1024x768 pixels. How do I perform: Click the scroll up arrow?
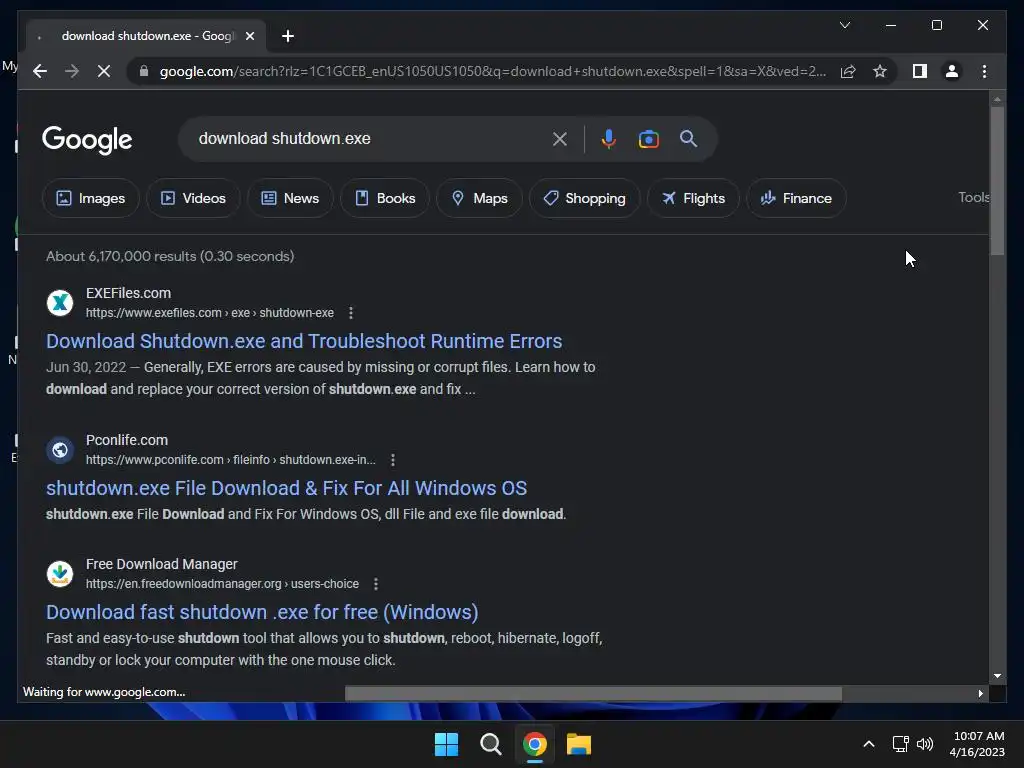[997, 99]
